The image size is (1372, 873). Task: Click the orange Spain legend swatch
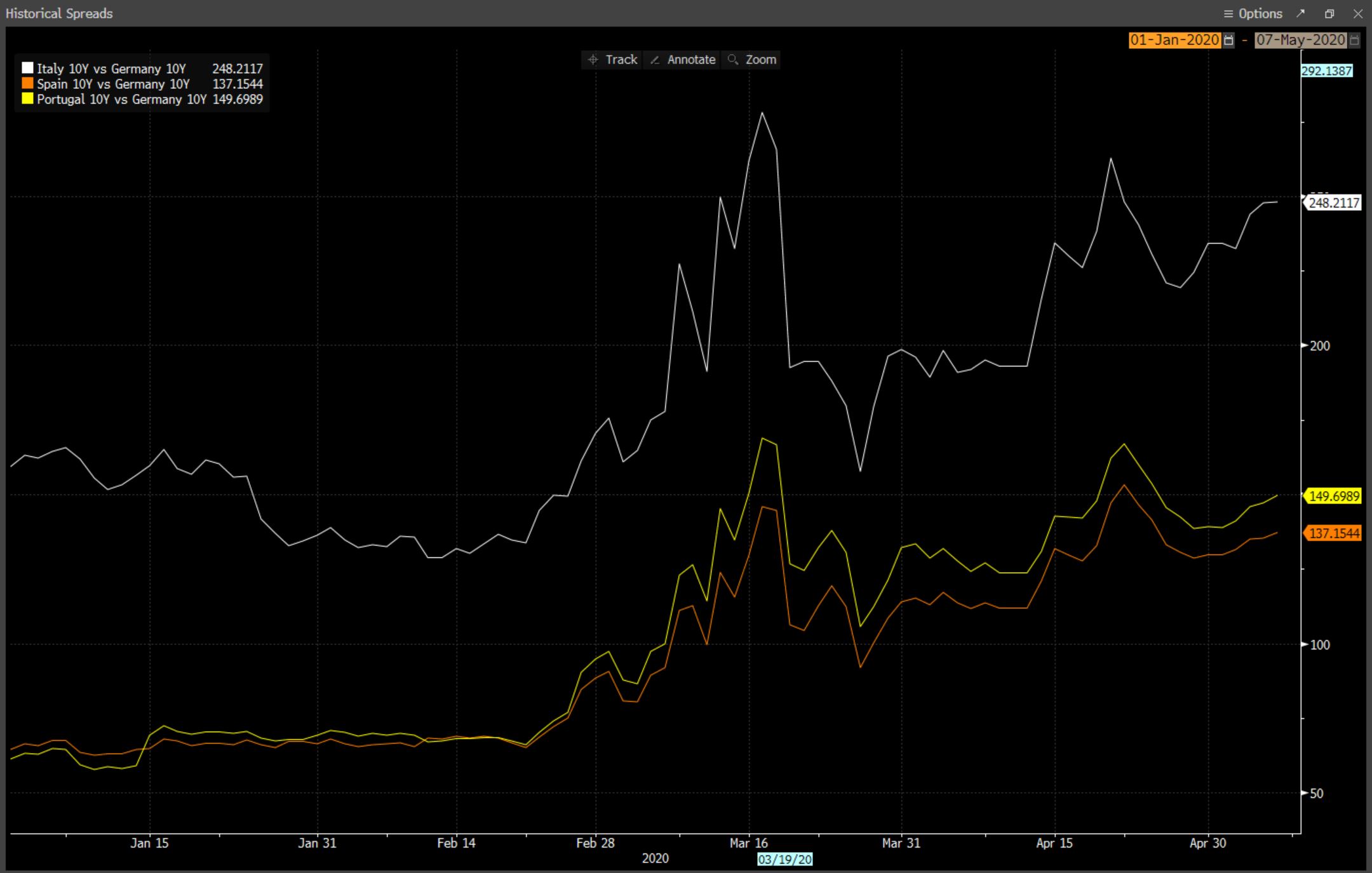coord(27,83)
